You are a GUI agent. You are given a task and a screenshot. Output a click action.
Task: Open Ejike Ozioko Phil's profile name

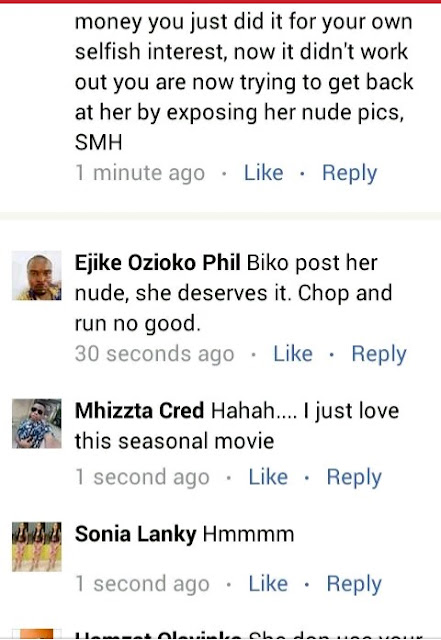(158, 263)
